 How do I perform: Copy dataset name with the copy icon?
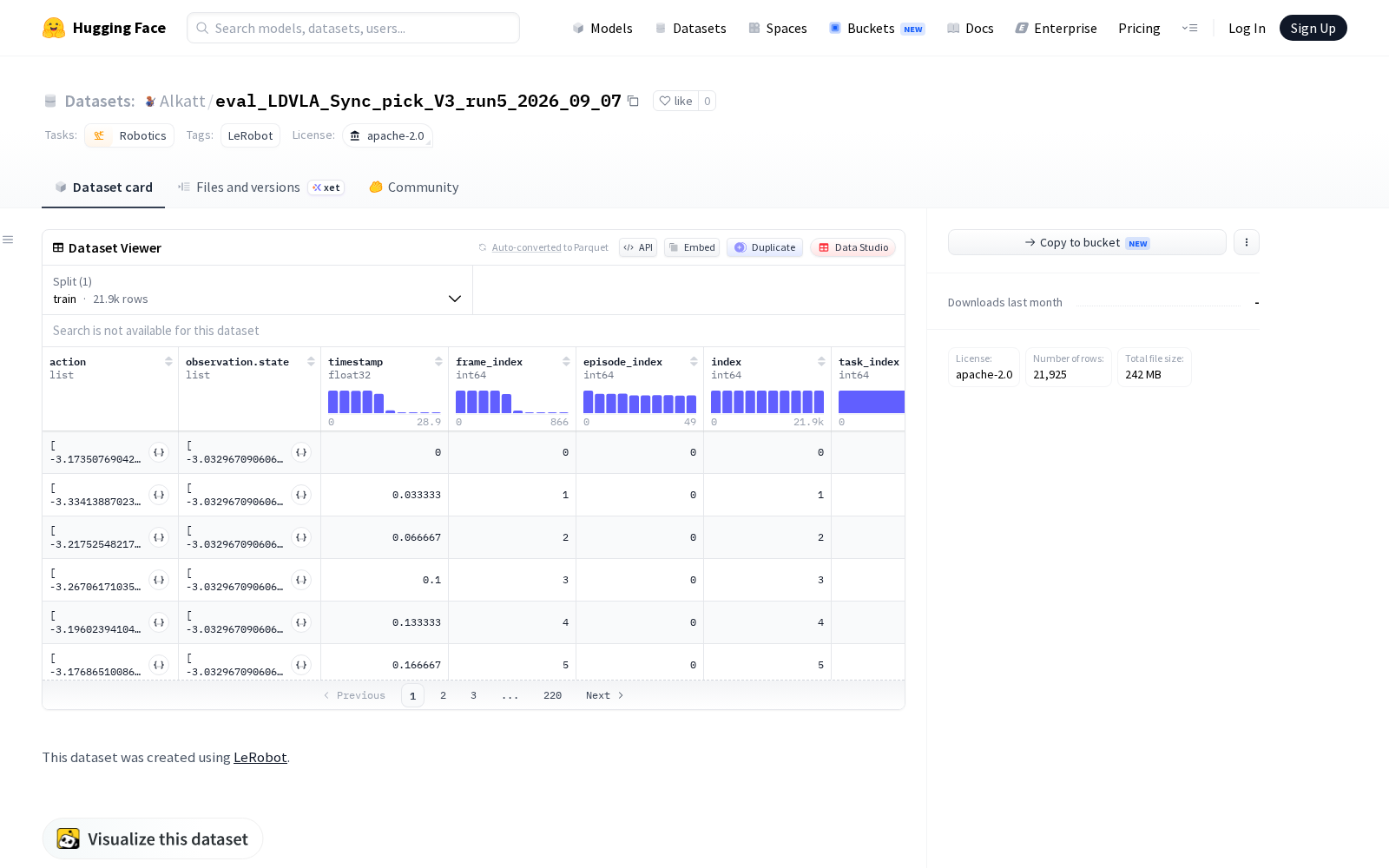click(634, 101)
